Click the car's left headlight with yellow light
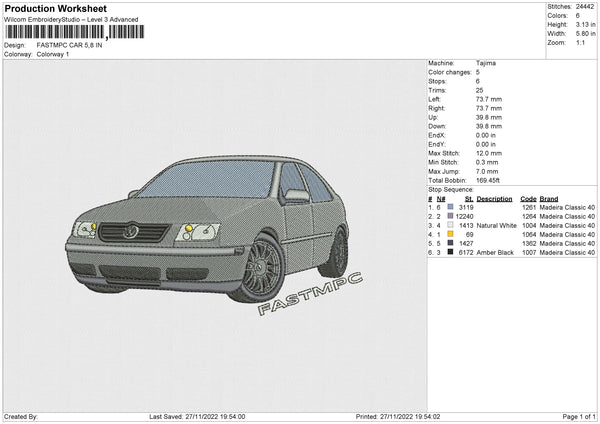The height and width of the screenshot is (424, 600). [87, 228]
